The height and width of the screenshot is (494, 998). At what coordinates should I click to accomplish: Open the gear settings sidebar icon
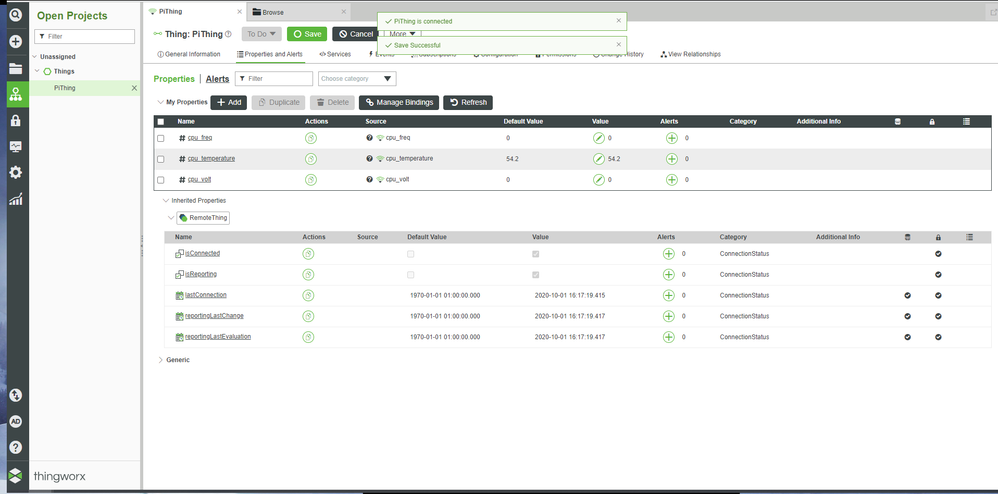click(16, 173)
